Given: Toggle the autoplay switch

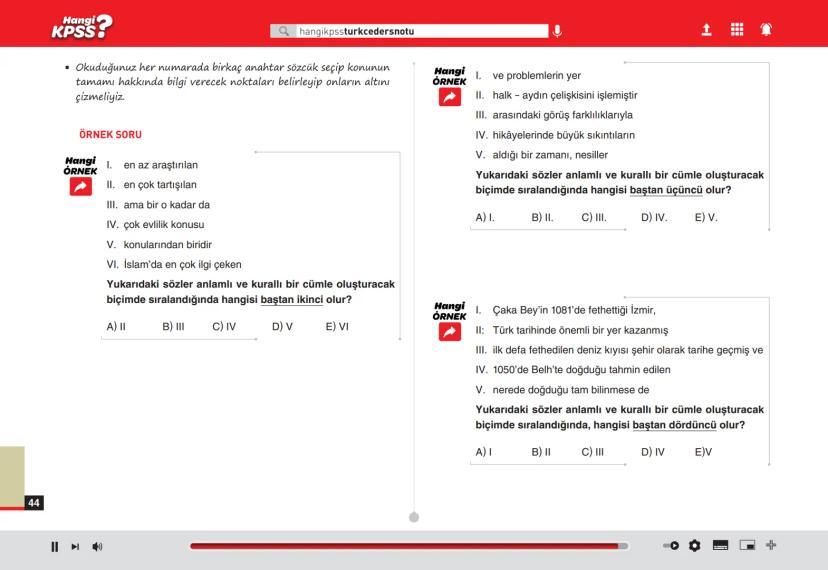Looking at the screenshot, I should 670,546.
